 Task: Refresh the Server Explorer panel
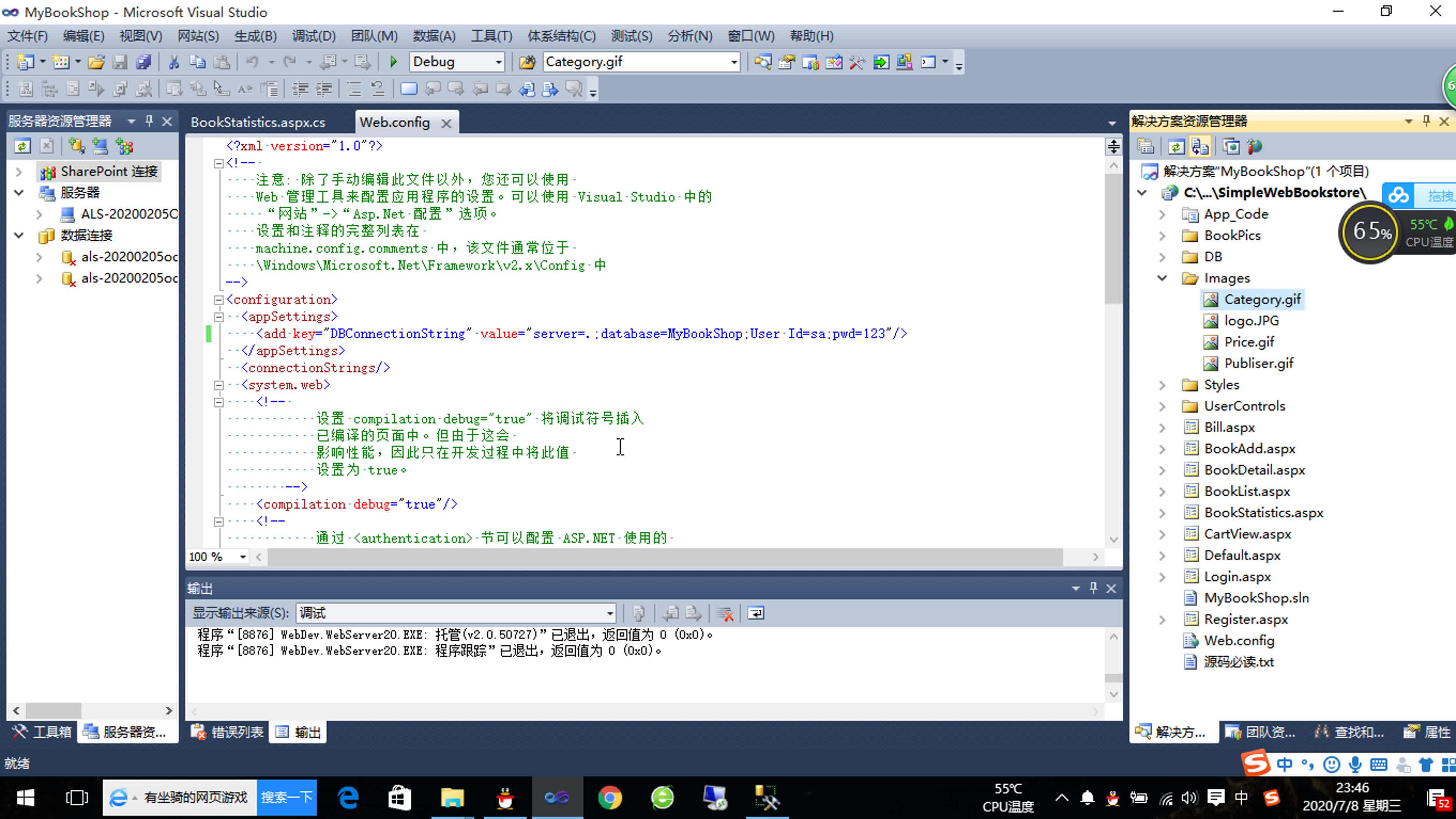[22, 146]
